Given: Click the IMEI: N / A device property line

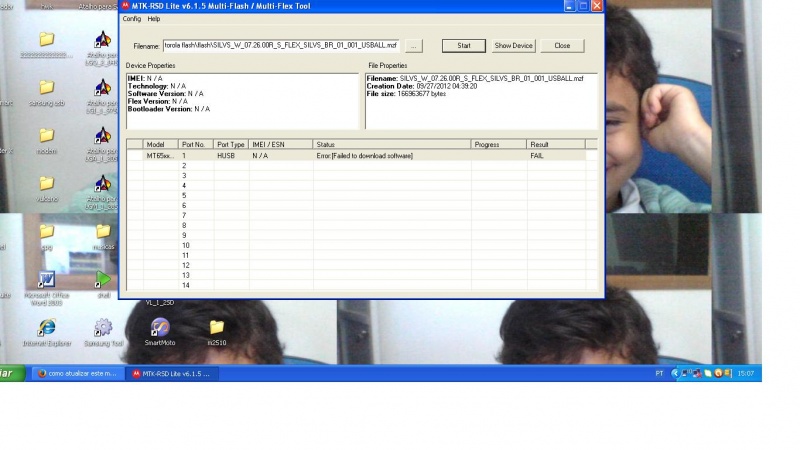Looking at the screenshot, I should point(145,79).
